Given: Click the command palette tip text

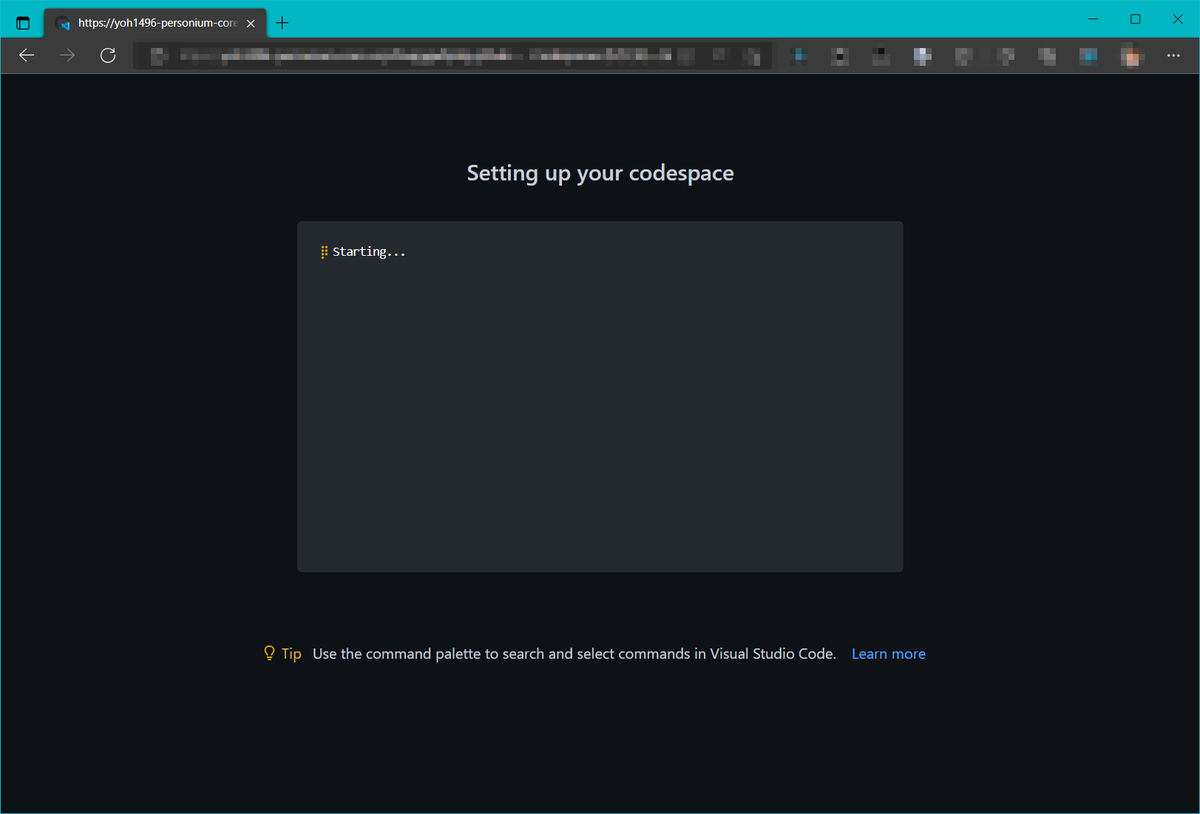Looking at the screenshot, I should pos(574,654).
